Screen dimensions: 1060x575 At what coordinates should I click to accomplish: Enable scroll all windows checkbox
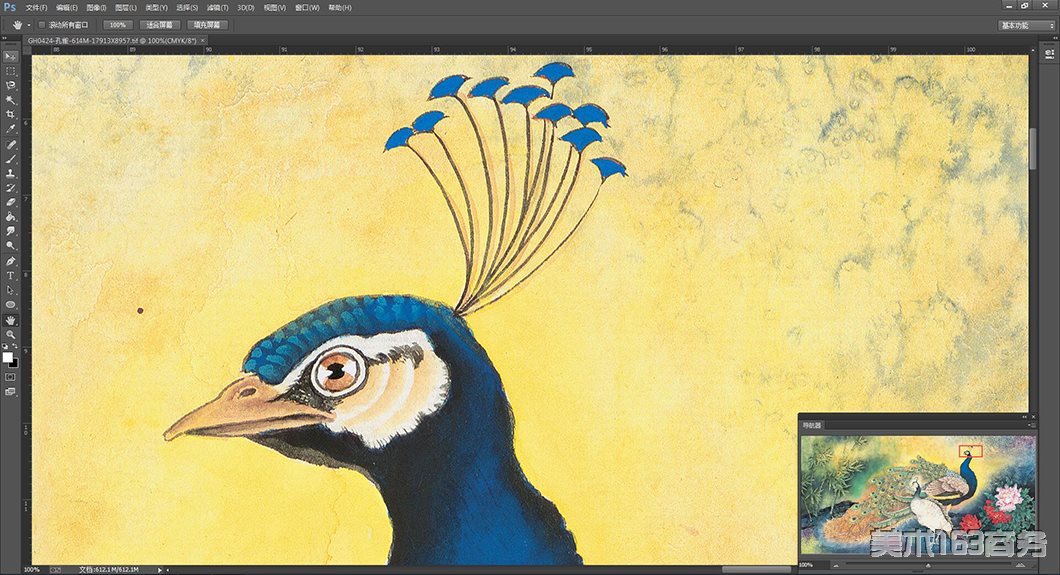[41, 25]
